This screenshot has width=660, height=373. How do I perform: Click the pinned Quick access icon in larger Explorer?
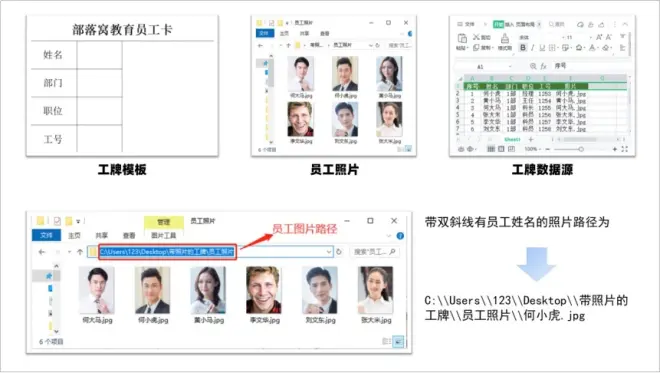pyautogui.click(x=49, y=276)
